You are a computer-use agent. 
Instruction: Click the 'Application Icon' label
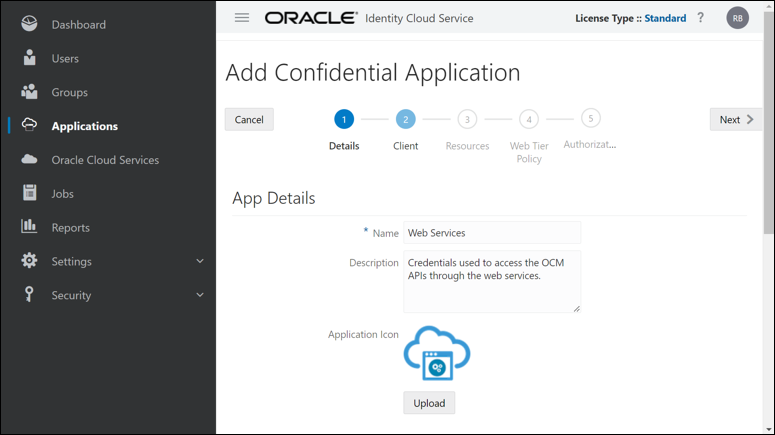click(x=363, y=335)
